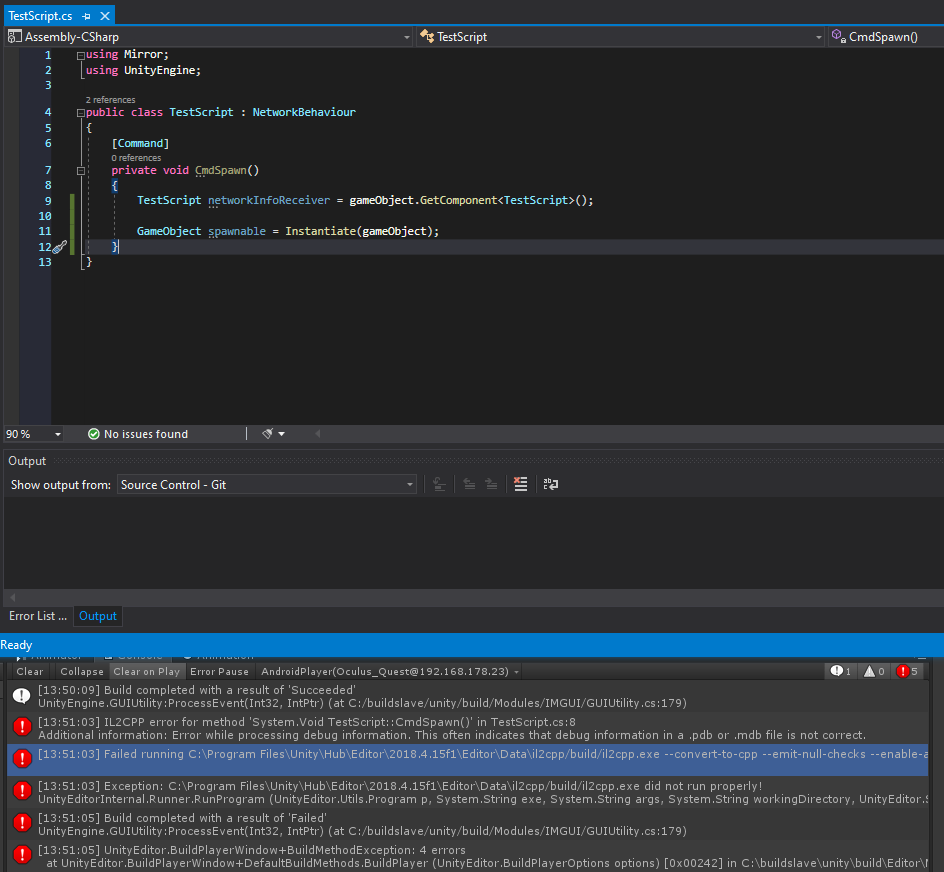
Task: Click the networkInfoReceiver variable on line 9
Action: tap(269, 201)
